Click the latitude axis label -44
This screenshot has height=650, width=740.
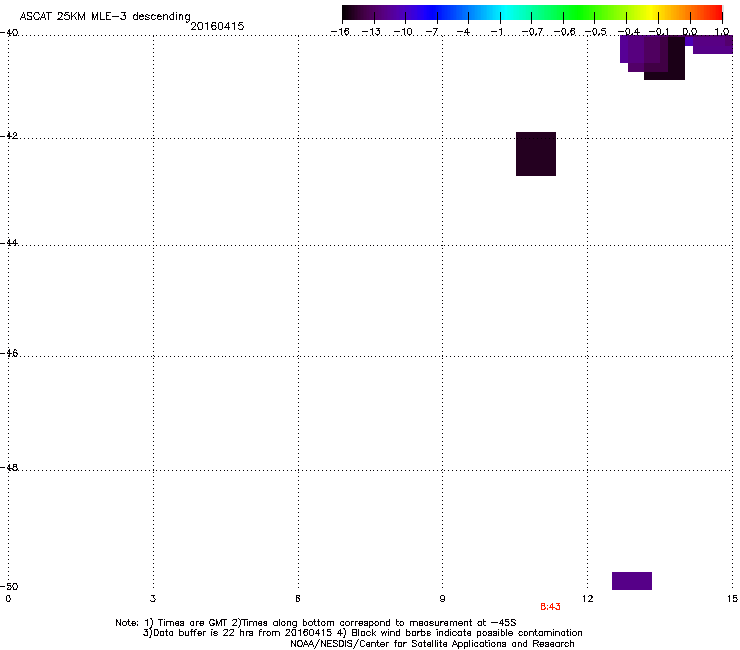tap(9, 243)
